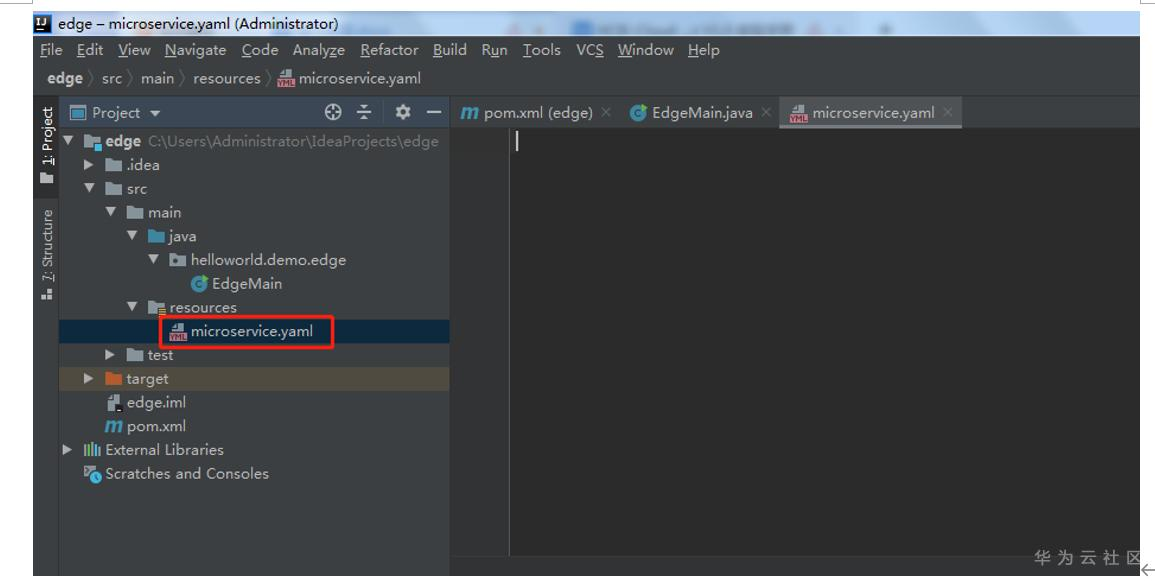Collapse the resources folder
This screenshot has width=1155, height=583.
click(x=132, y=307)
